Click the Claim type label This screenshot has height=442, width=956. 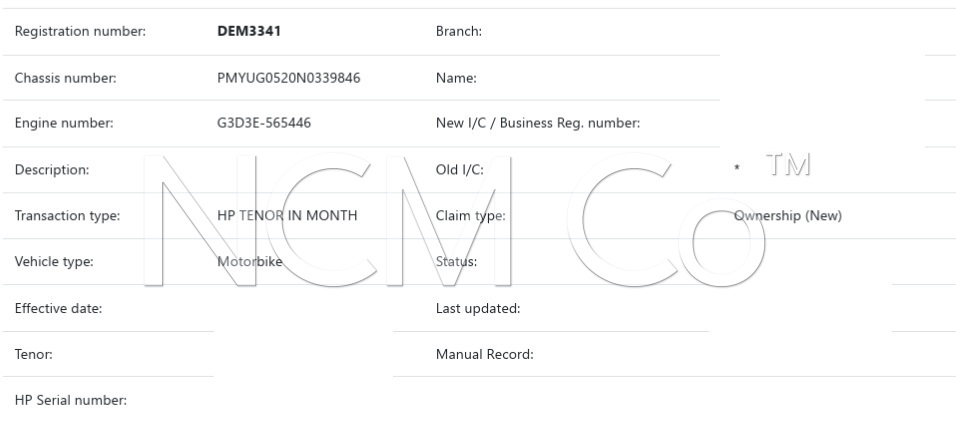click(x=470, y=216)
